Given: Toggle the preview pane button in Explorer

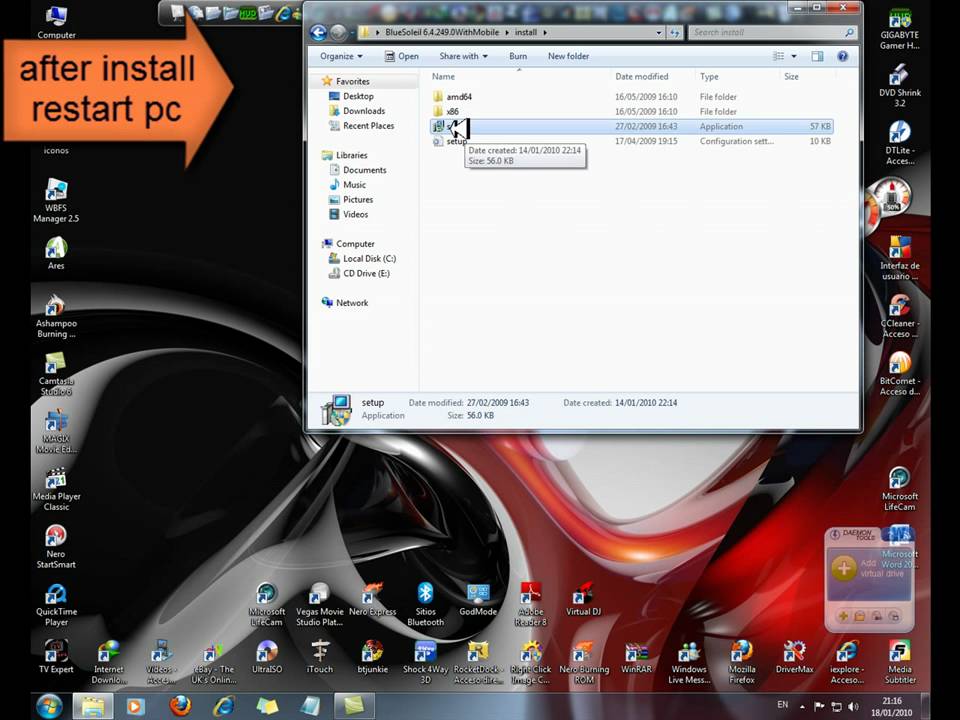Looking at the screenshot, I should (817, 56).
